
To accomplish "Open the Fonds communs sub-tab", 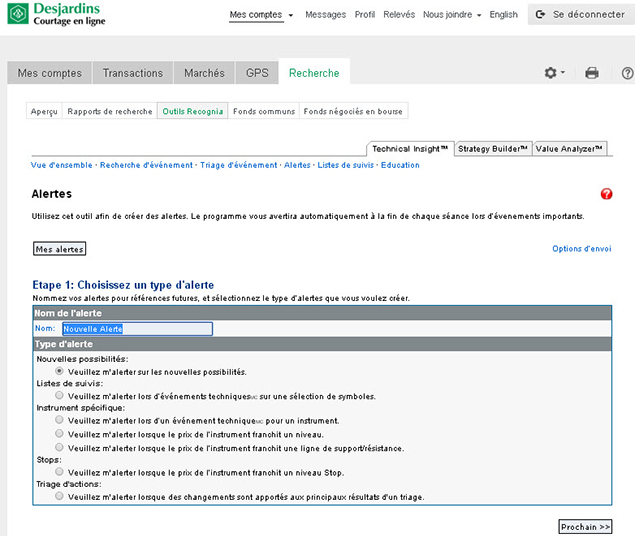I will coord(264,111).
